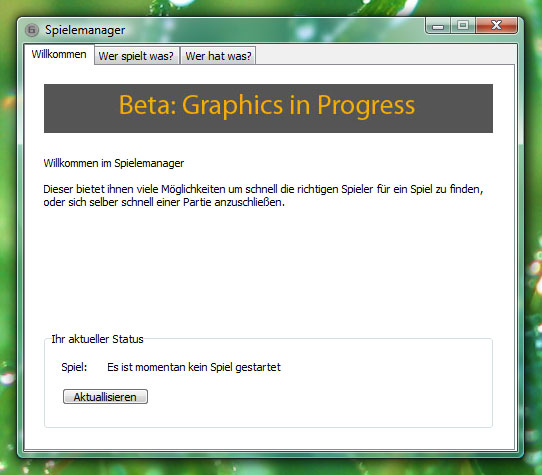Click the word 'Progress' in the orange banner text

(x=366, y=106)
